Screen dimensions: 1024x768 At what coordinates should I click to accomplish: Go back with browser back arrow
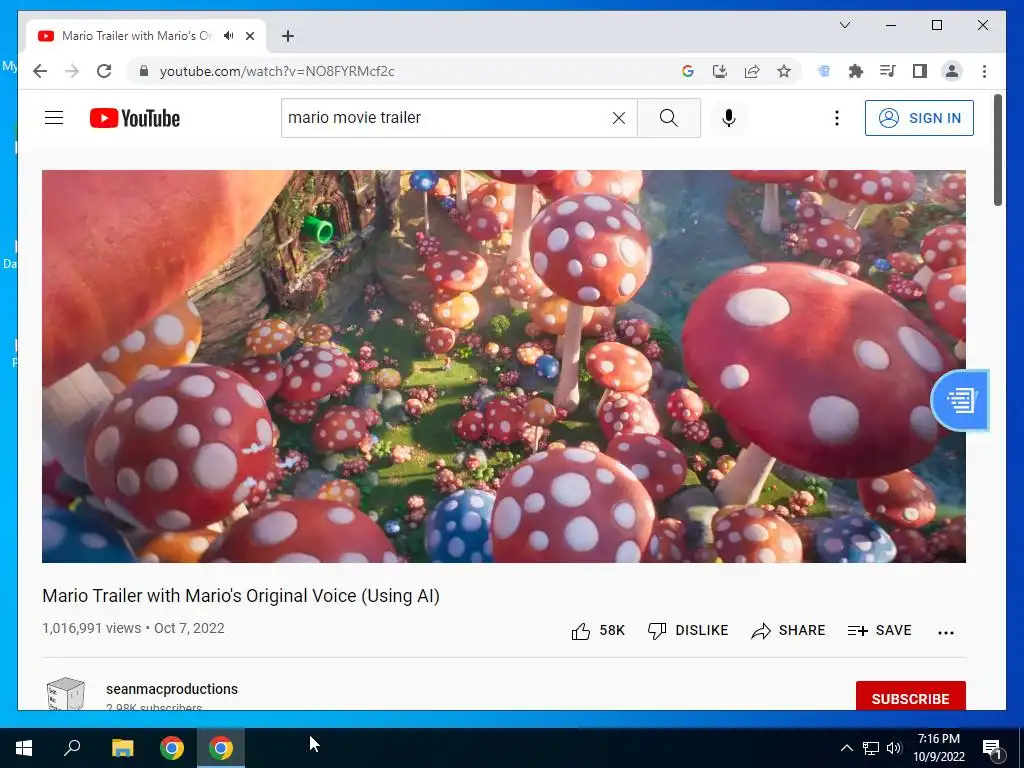click(40, 71)
